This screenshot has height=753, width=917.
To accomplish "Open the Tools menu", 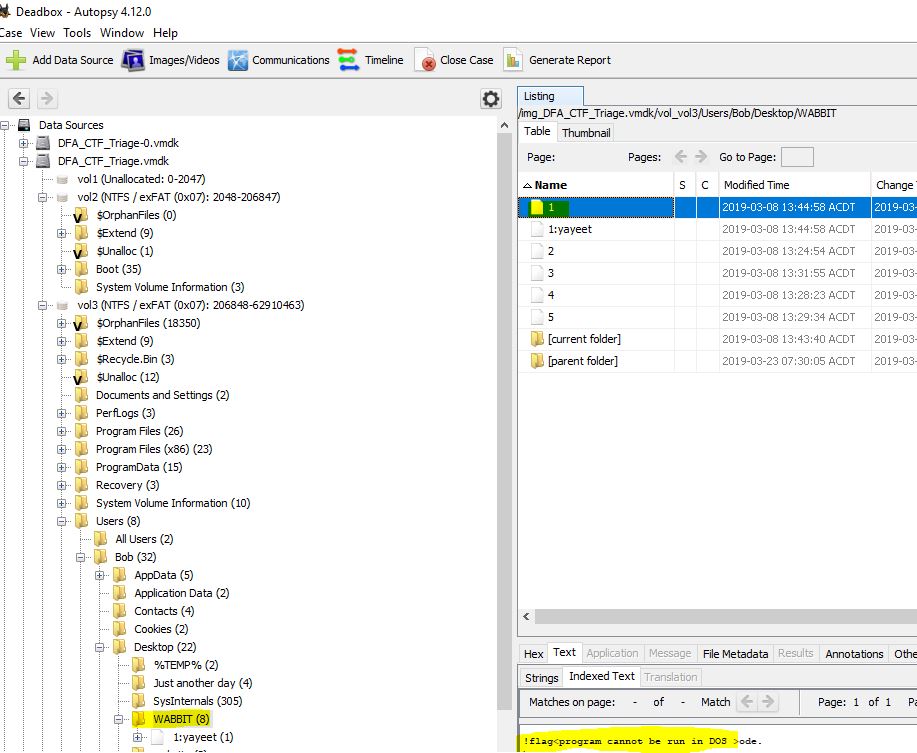I will pos(77,33).
